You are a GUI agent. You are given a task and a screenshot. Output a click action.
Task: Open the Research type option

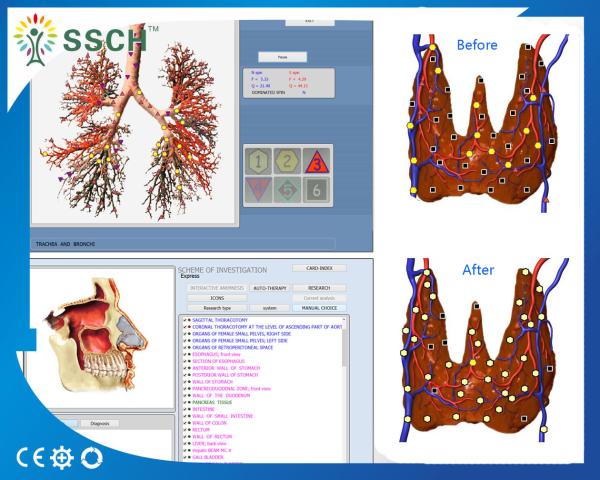click(x=217, y=308)
